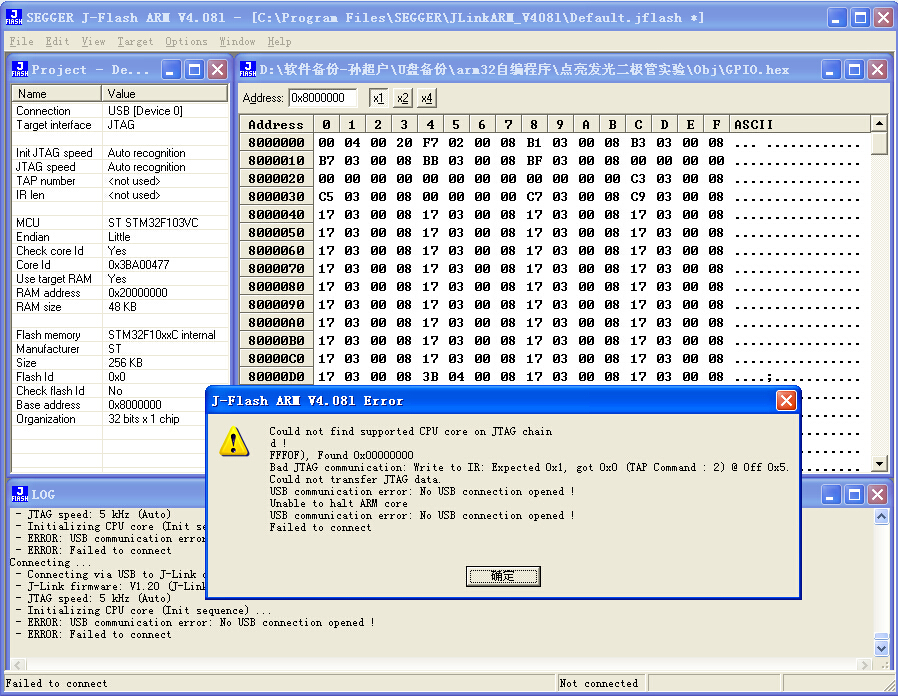Select the 'ST STM32F103VC' MCU value
The width and height of the screenshot is (898, 696).
tap(153, 223)
